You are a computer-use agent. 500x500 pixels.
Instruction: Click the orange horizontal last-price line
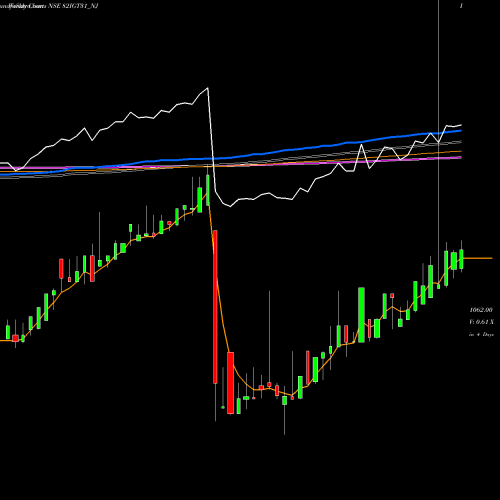[x=478, y=258]
